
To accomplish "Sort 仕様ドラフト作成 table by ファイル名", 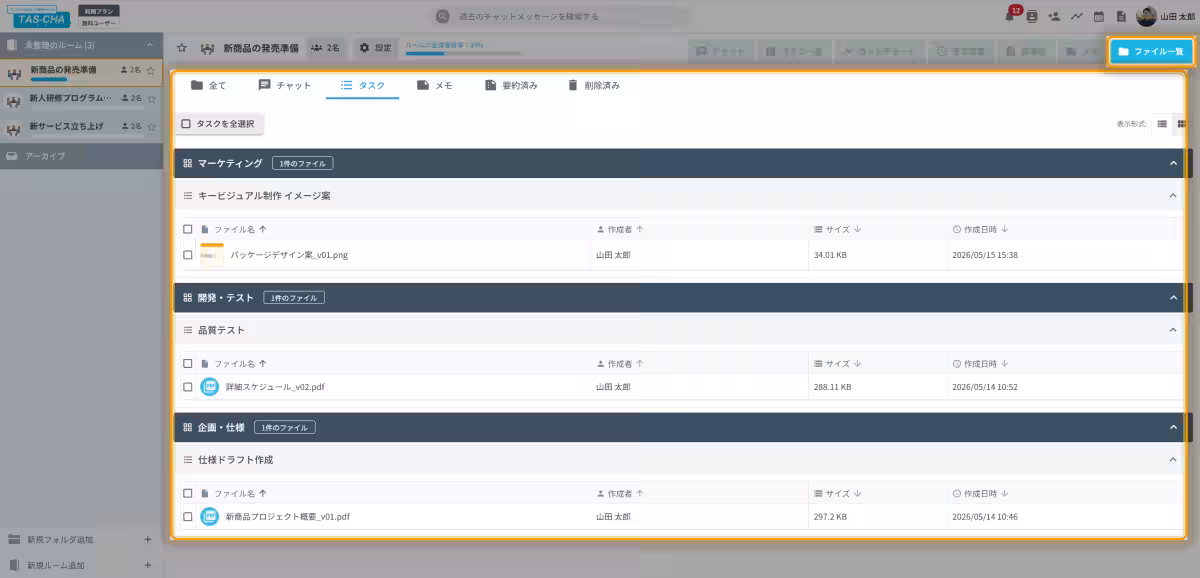I will (239, 494).
